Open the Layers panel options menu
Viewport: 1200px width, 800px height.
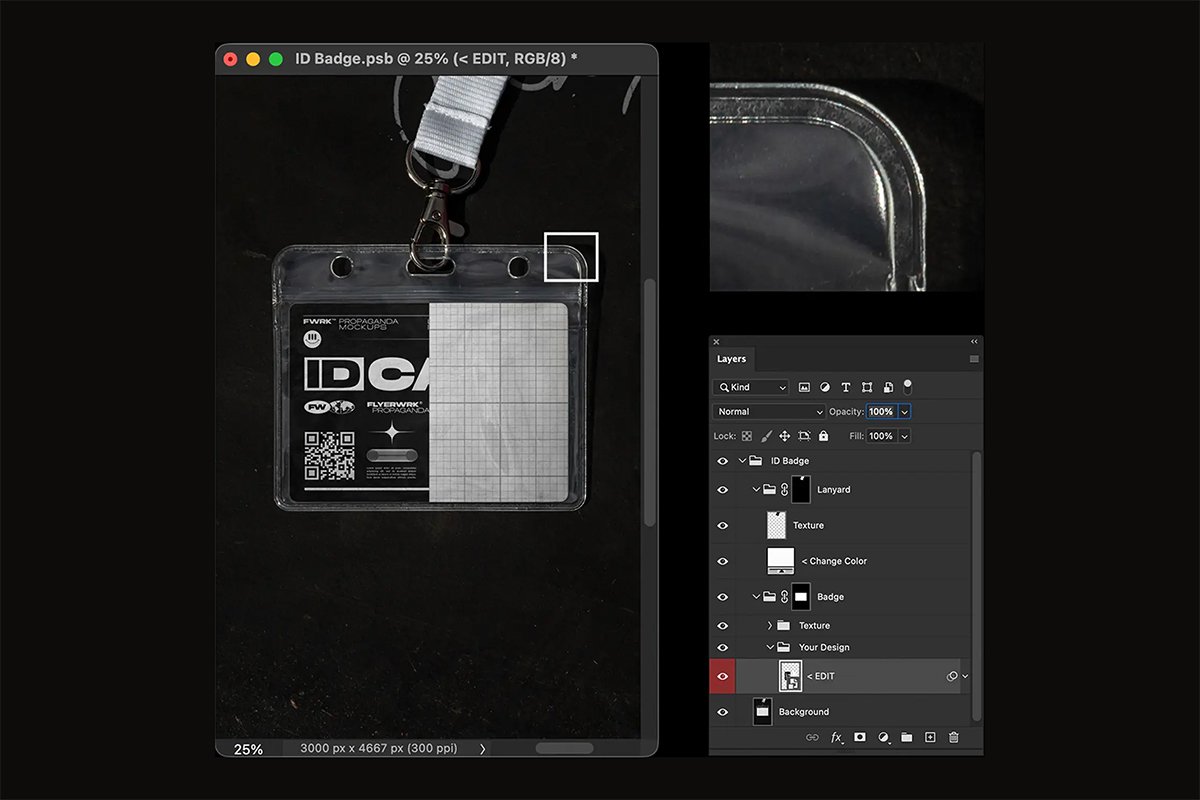pyautogui.click(x=974, y=359)
